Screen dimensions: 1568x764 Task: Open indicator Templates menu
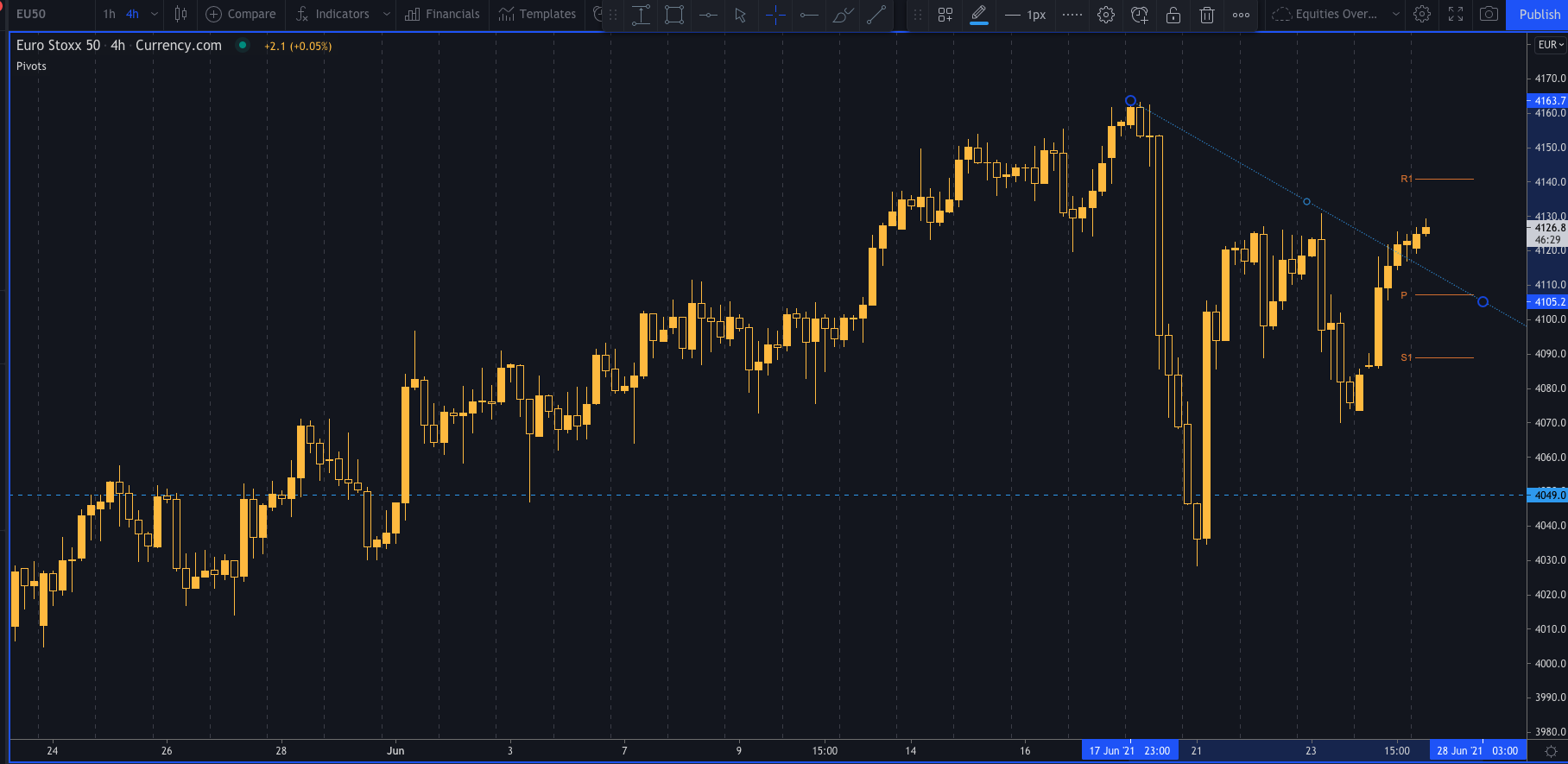point(537,14)
